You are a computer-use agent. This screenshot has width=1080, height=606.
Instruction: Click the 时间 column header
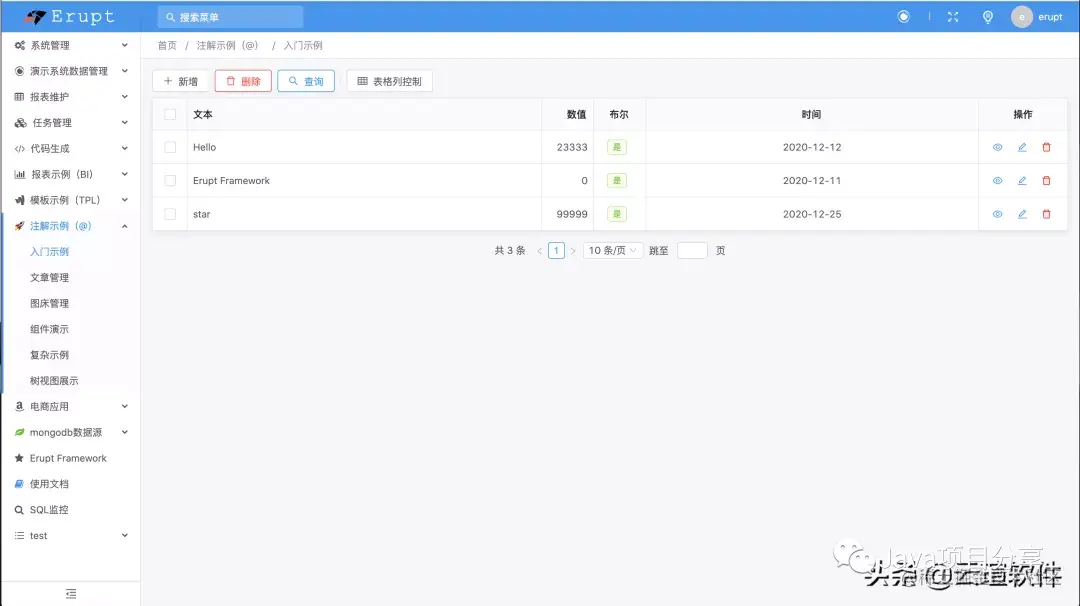(811, 114)
